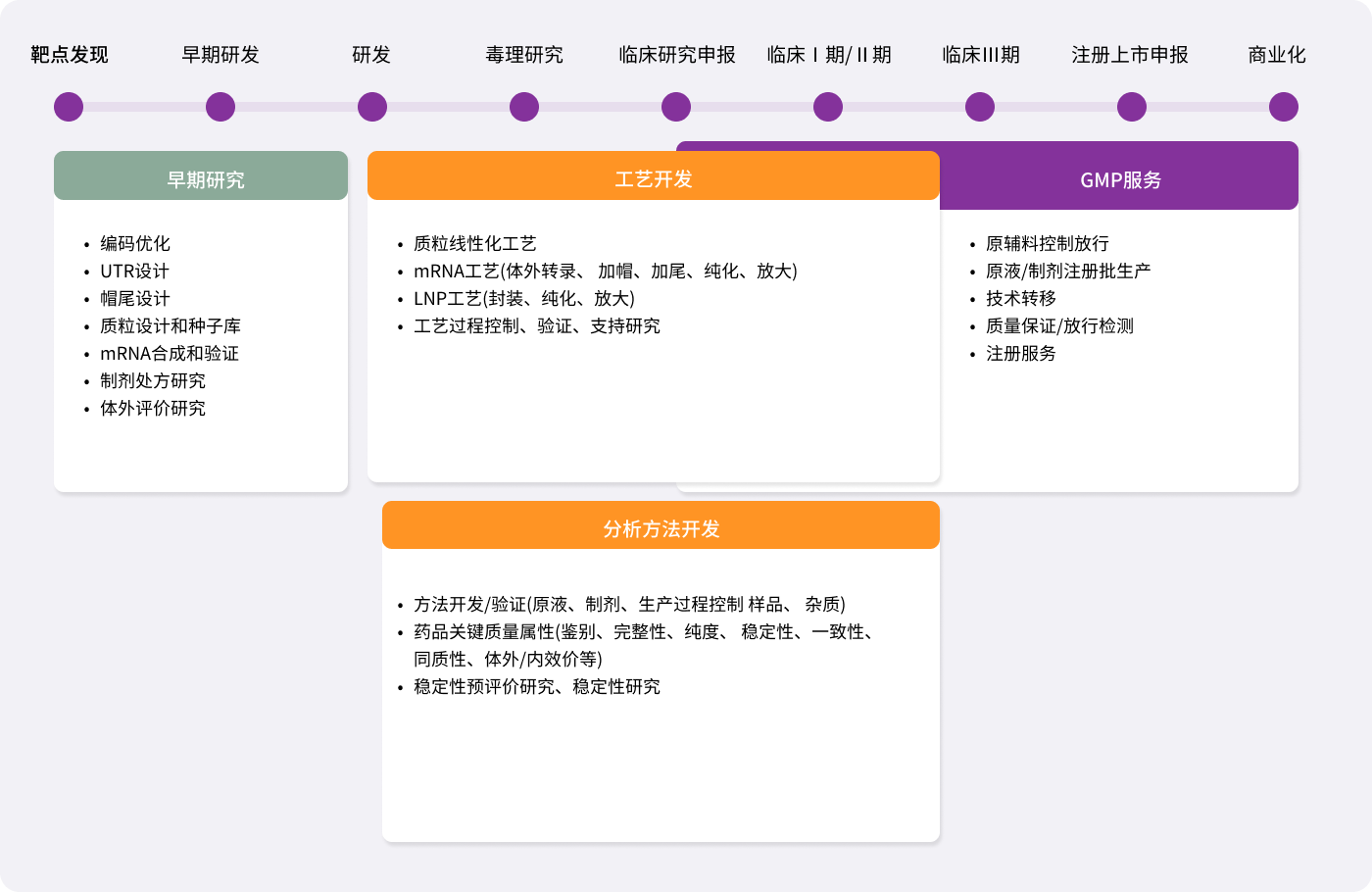The height and width of the screenshot is (892, 1372).
Task: Select the 临床III期 stage label
Action: pyautogui.click(x=981, y=55)
